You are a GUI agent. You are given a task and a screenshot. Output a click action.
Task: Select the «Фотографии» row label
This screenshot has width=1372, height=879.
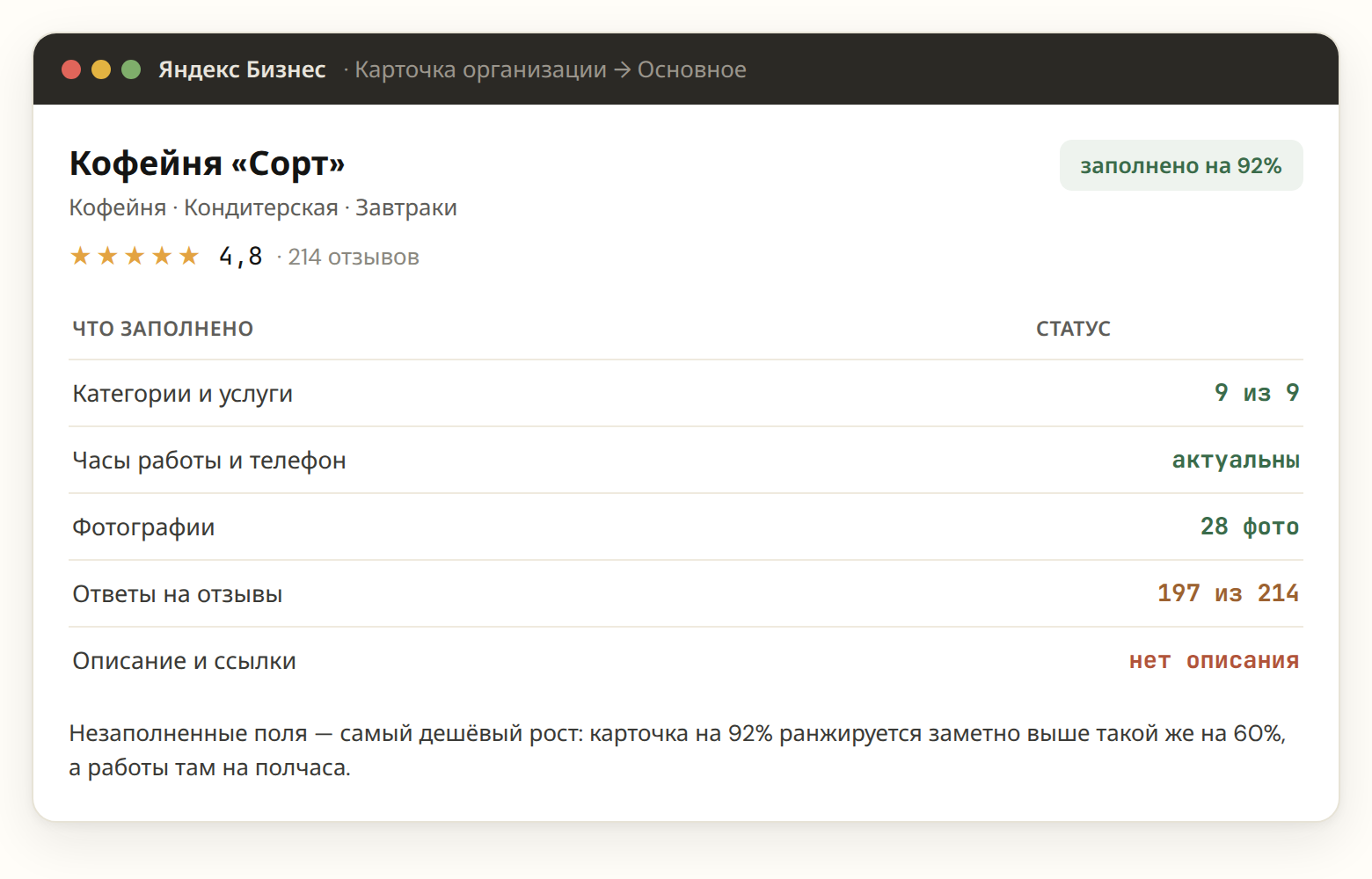pos(143,527)
